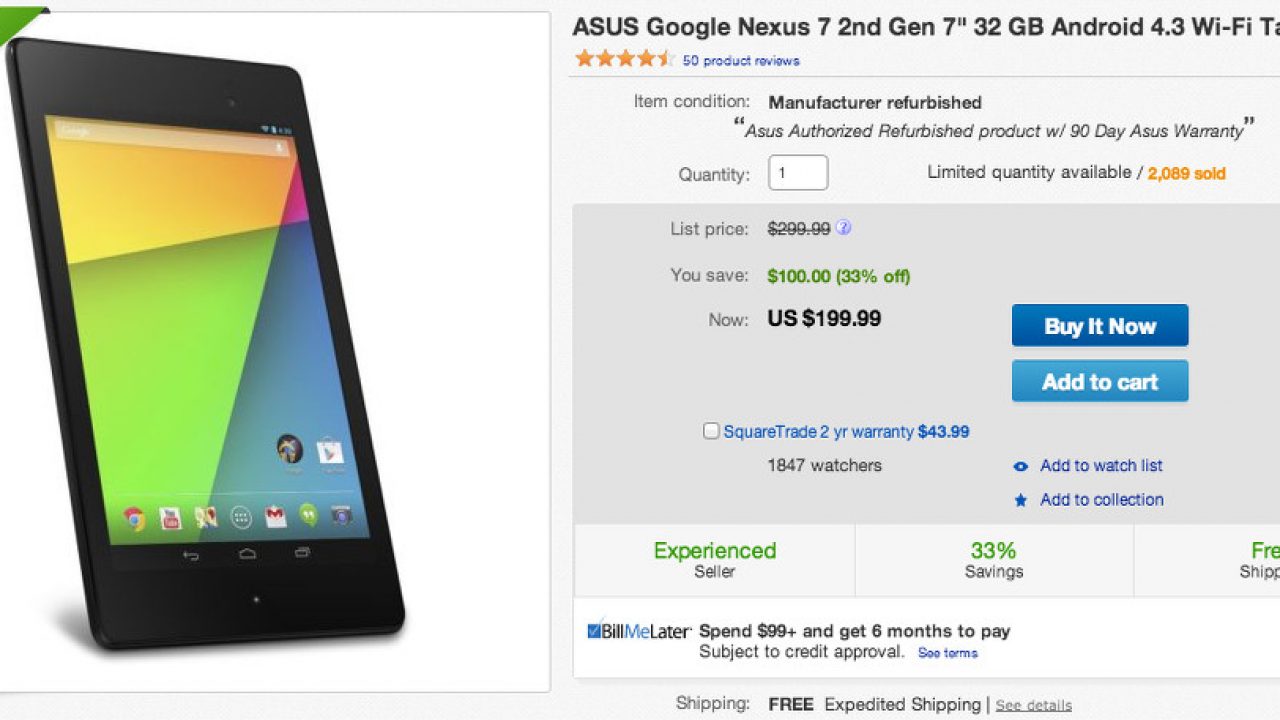Click the star icon beside Add to collection
Image resolution: width=1280 pixels, height=720 pixels.
pos(1020,500)
